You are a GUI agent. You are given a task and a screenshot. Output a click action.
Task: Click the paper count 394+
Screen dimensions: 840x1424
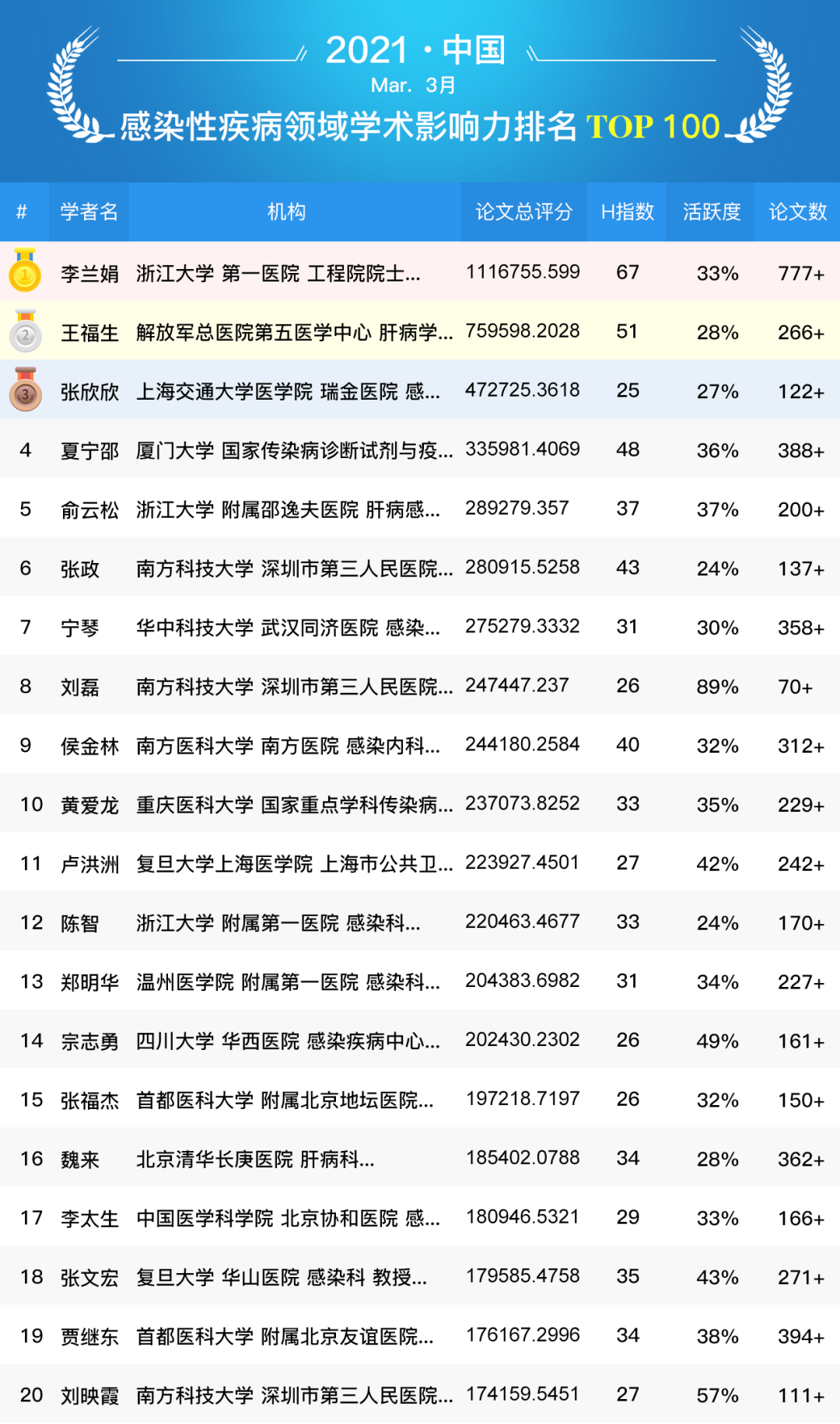pyautogui.click(x=801, y=1338)
